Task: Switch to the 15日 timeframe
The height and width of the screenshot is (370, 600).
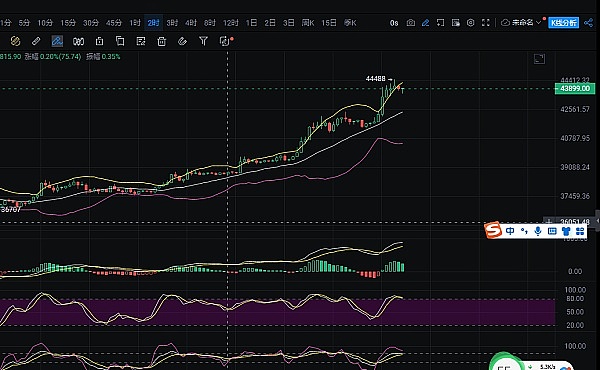Action: point(329,23)
